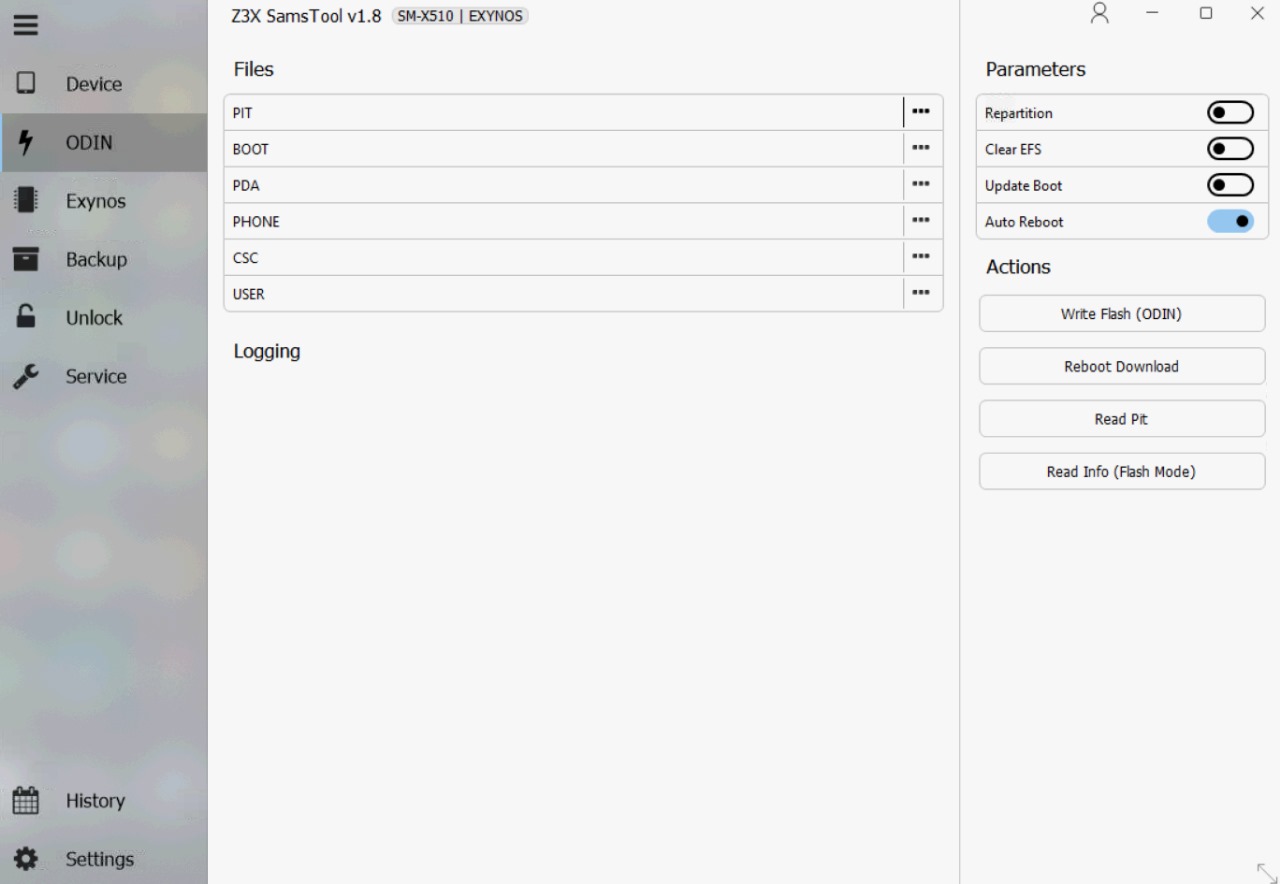Image resolution: width=1280 pixels, height=884 pixels.
Task: Open the History calendar icon
Action: (25, 800)
